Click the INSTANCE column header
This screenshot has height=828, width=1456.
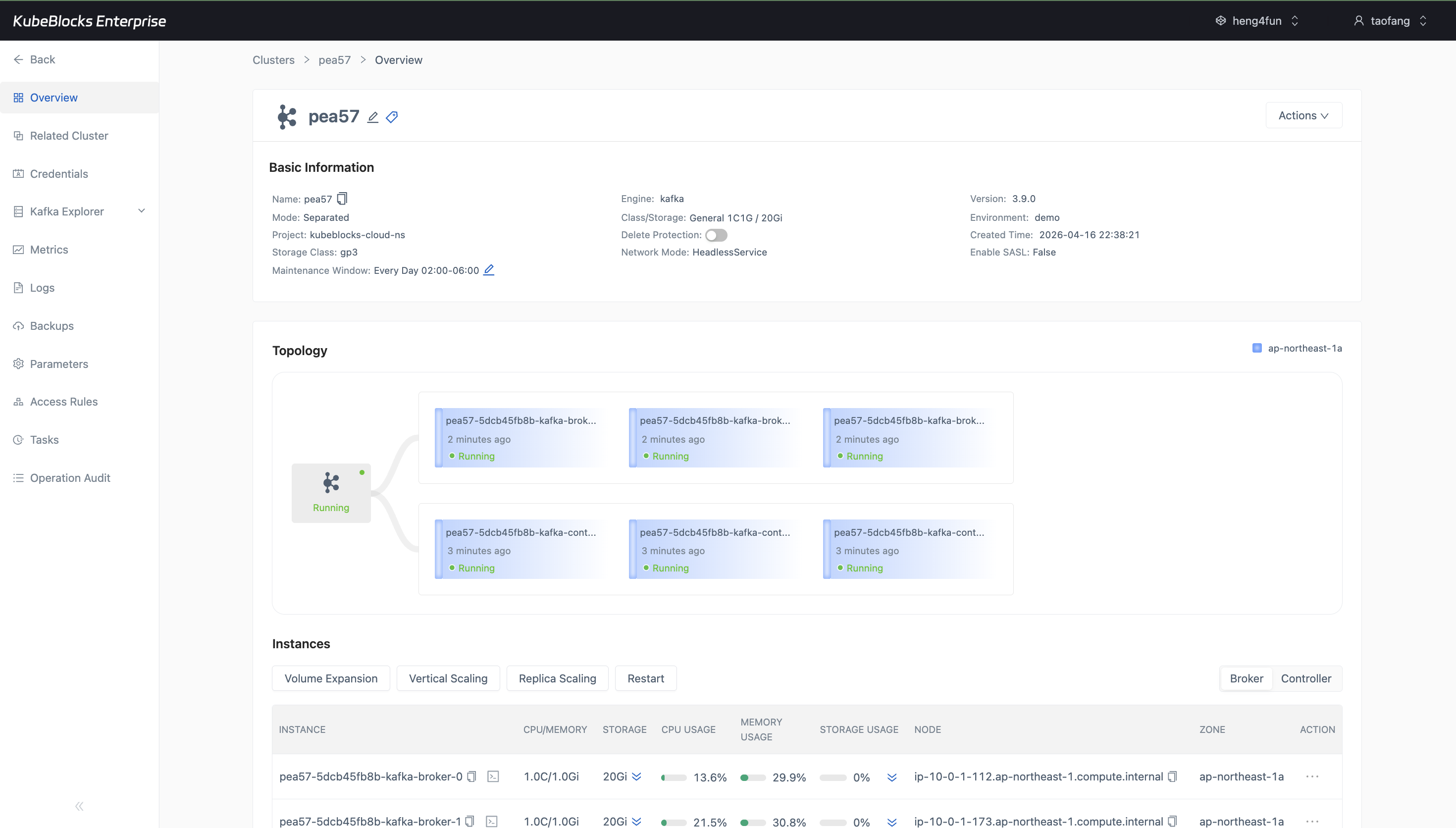coord(302,729)
